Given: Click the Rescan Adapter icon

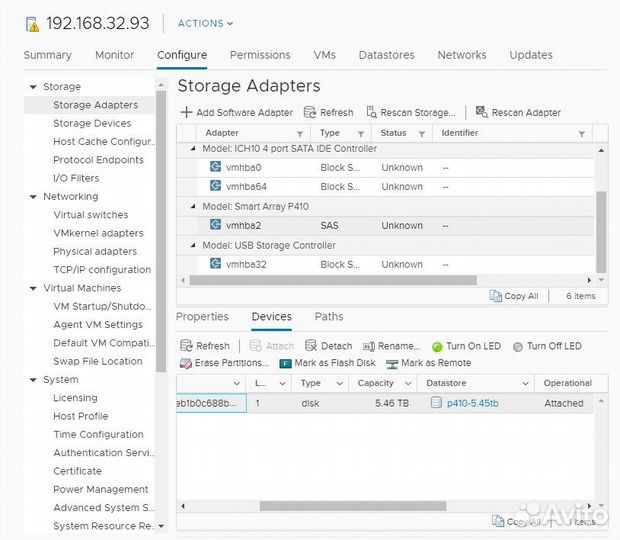Looking at the screenshot, I should pyautogui.click(x=481, y=112).
